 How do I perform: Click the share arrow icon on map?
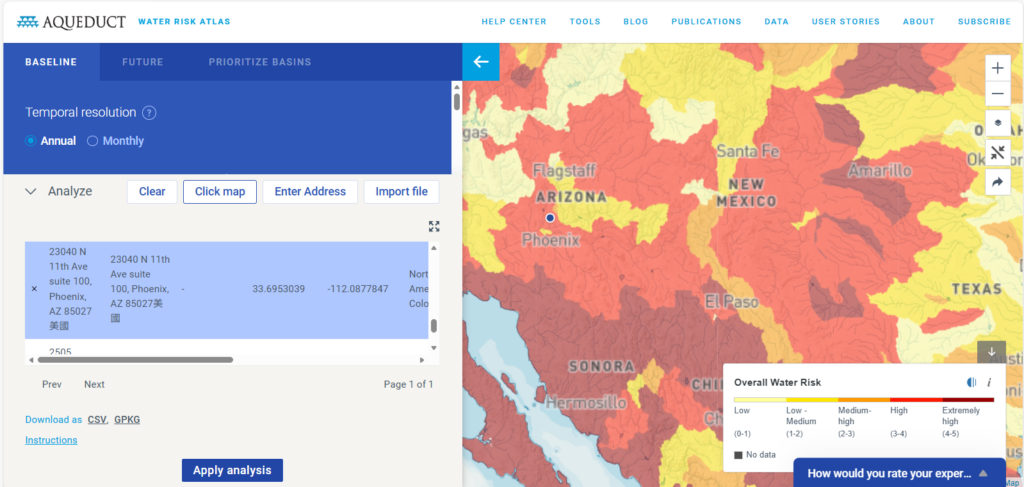click(x=998, y=182)
